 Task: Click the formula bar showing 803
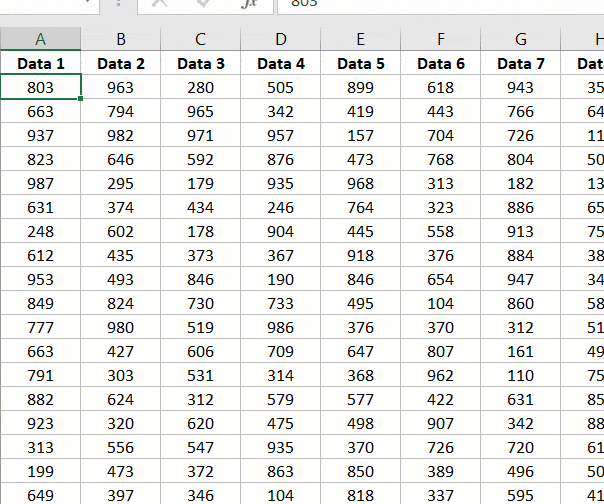440,6
